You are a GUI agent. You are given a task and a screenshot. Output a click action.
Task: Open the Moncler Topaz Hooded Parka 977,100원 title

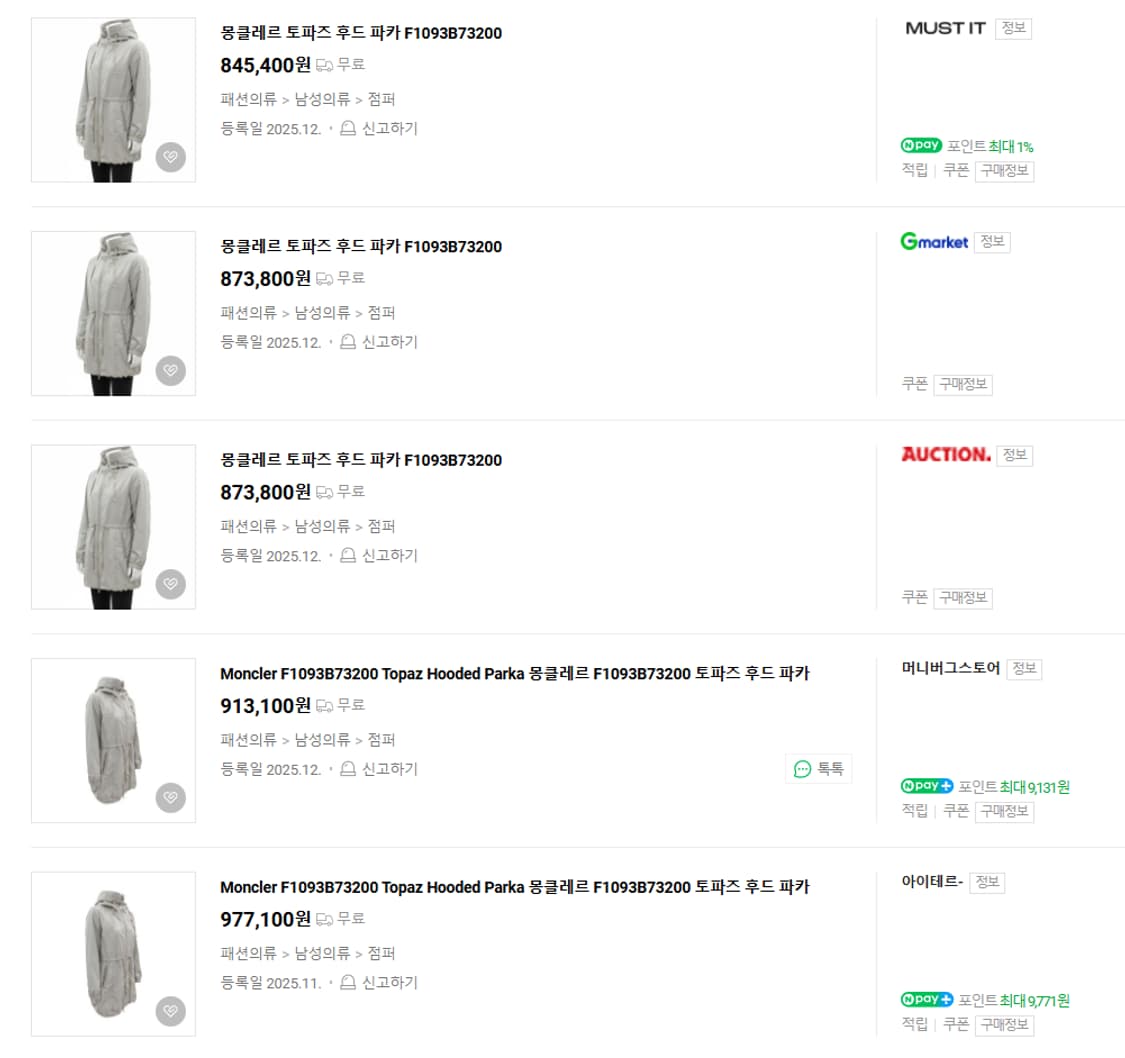pos(514,887)
